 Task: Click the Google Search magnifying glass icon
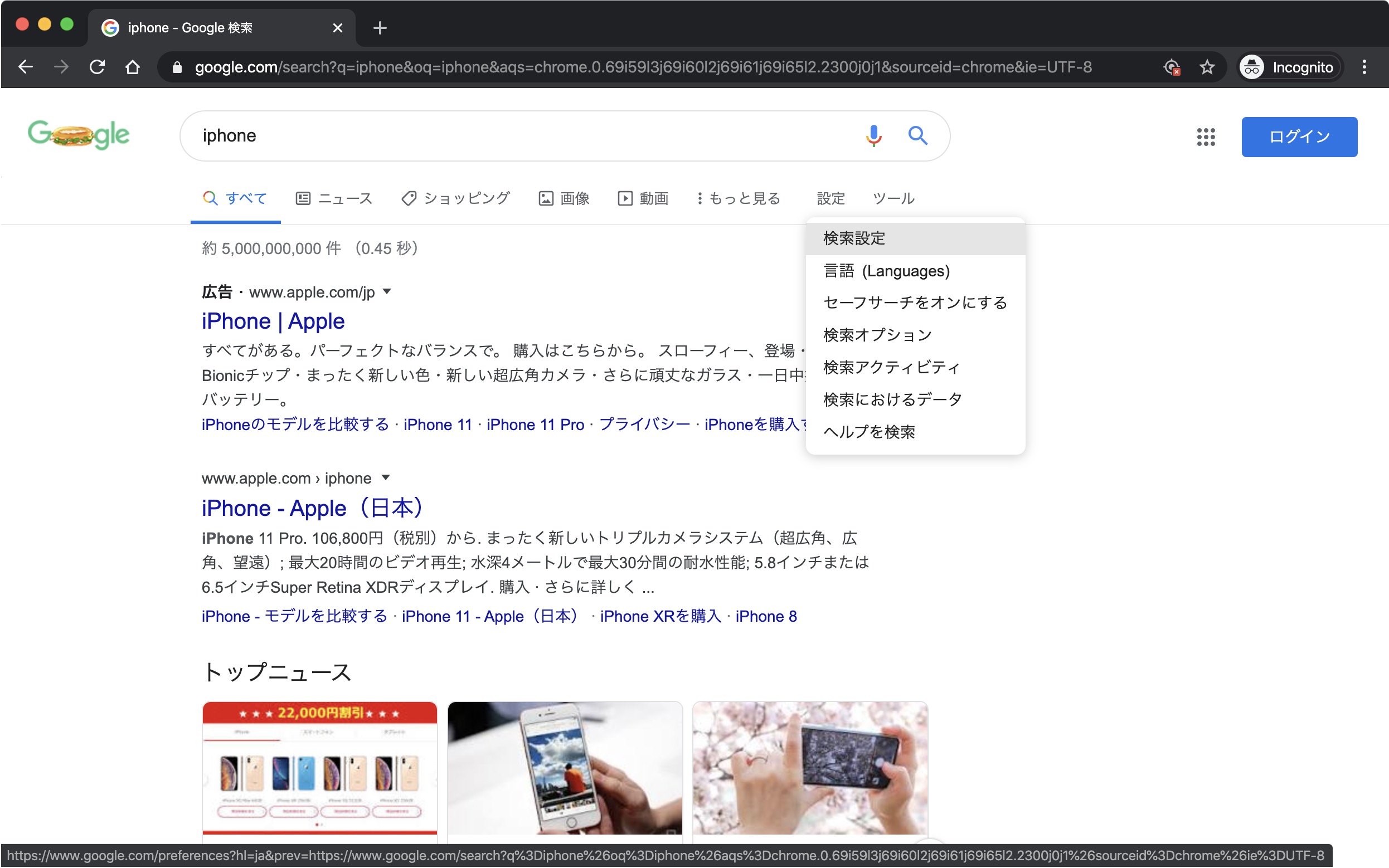[919, 135]
